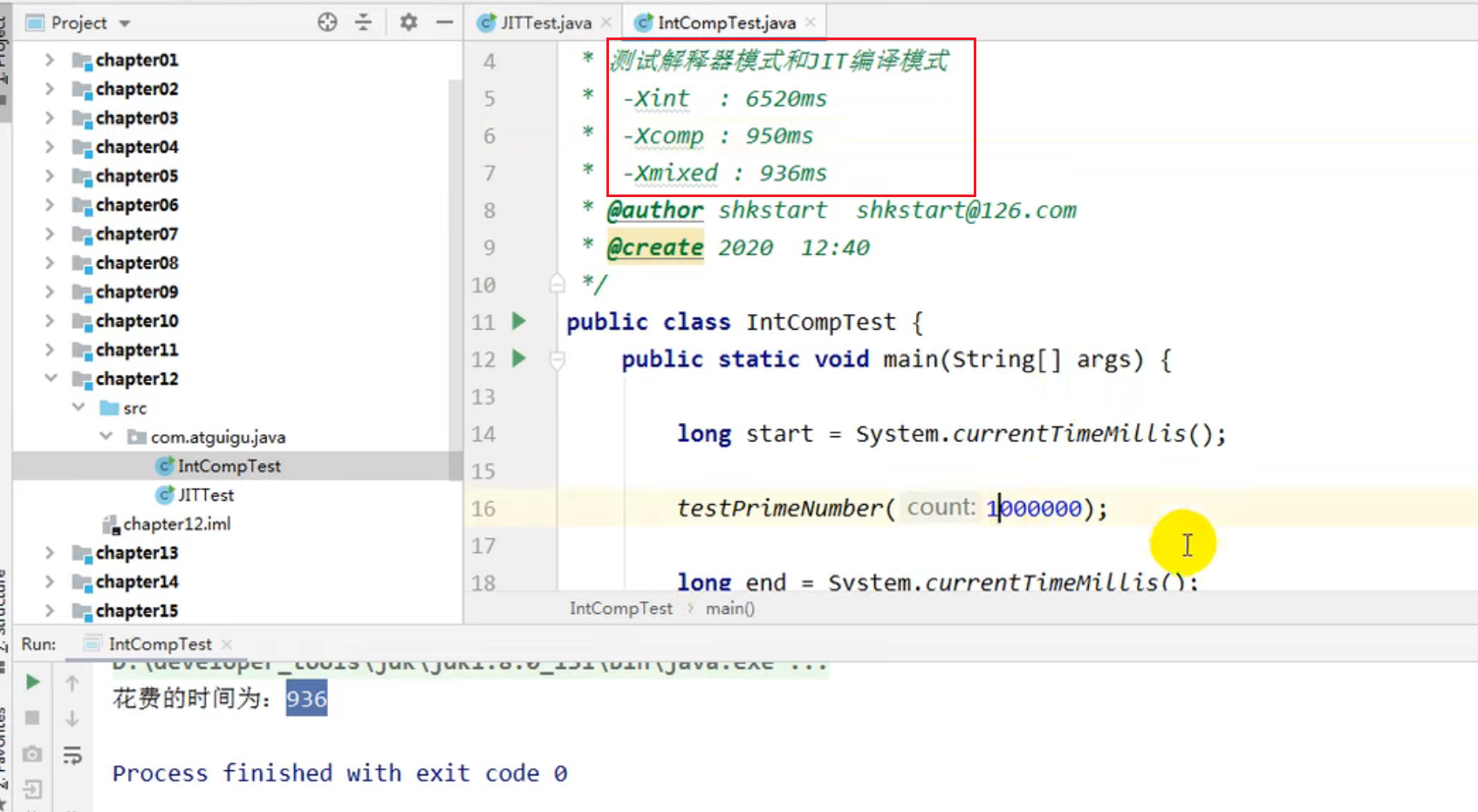Select the IntCompTest run tab
Screen dimensions: 1478x812
160,644
